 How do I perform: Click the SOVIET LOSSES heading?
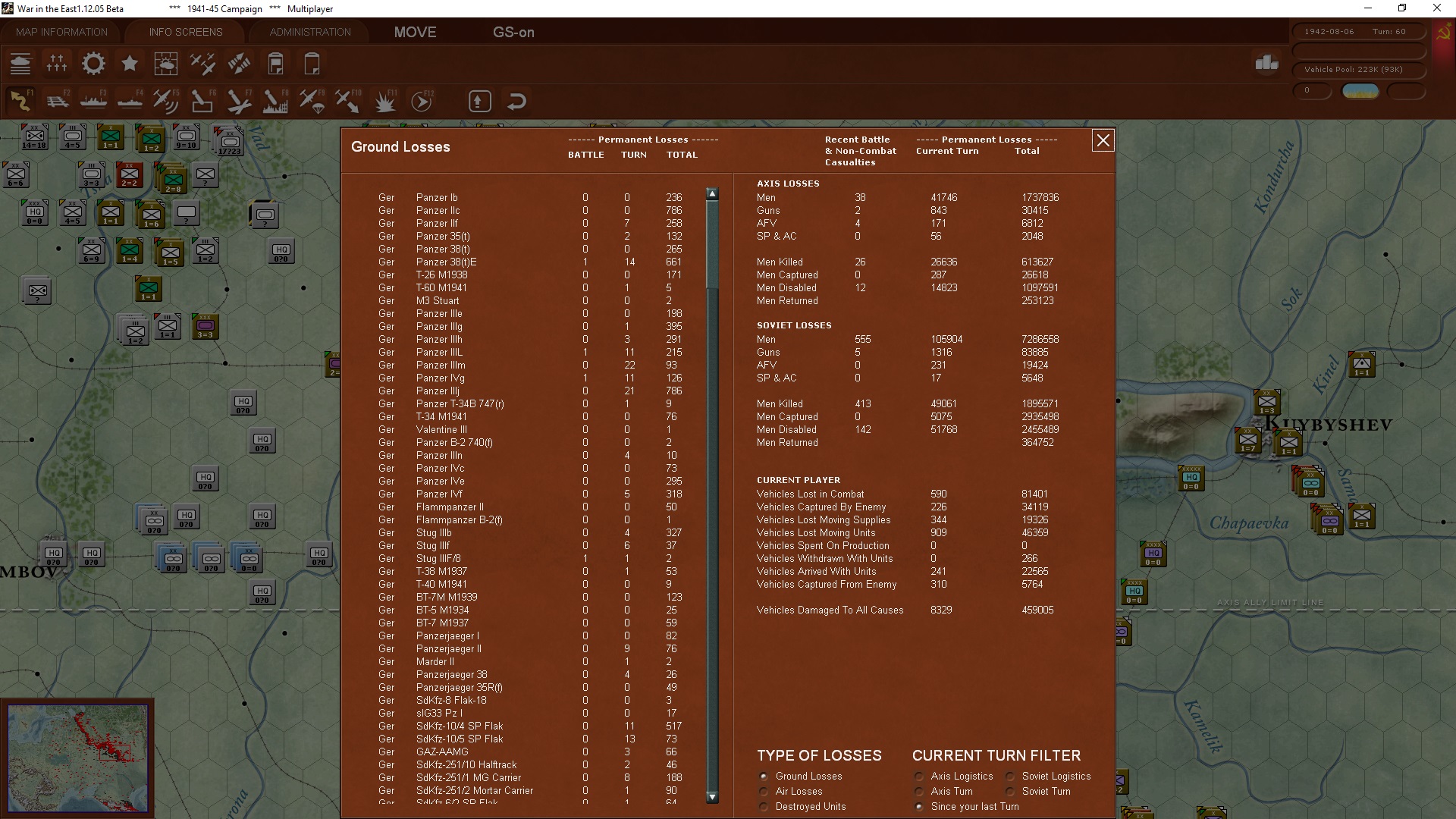tap(793, 325)
